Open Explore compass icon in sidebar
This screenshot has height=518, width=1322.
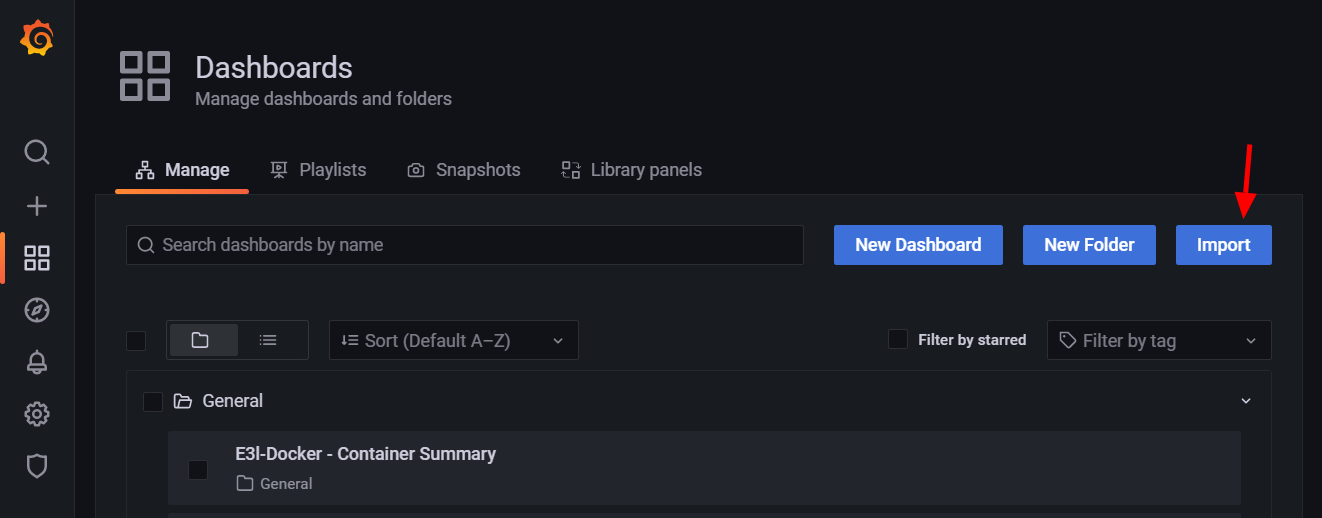(x=37, y=310)
